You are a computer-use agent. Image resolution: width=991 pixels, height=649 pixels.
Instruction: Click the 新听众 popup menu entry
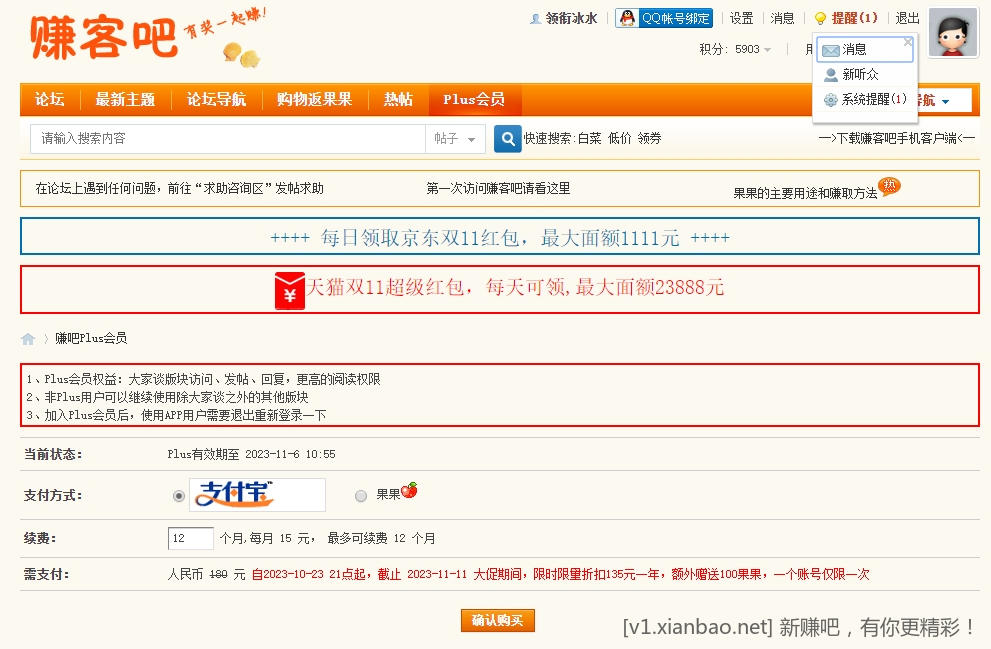[865, 75]
